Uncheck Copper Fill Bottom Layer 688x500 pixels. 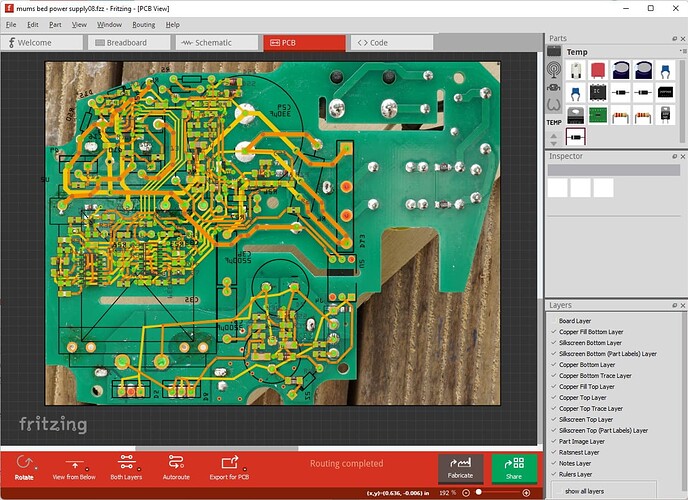tap(554, 332)
